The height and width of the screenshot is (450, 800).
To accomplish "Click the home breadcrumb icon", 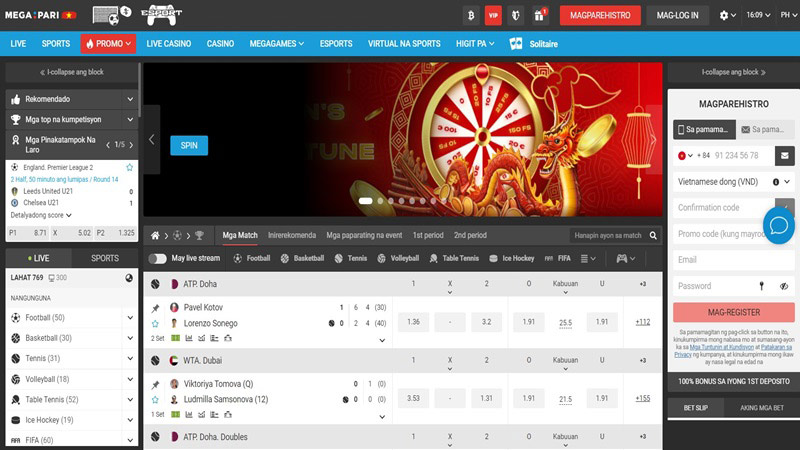I will (x=155, y=235).
